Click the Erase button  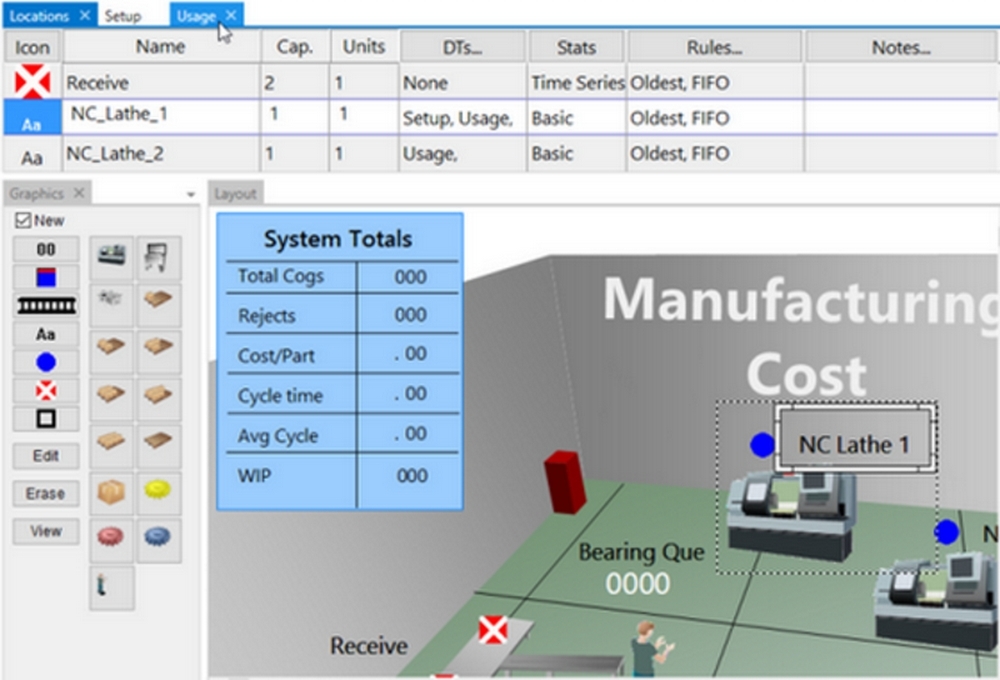46,494
